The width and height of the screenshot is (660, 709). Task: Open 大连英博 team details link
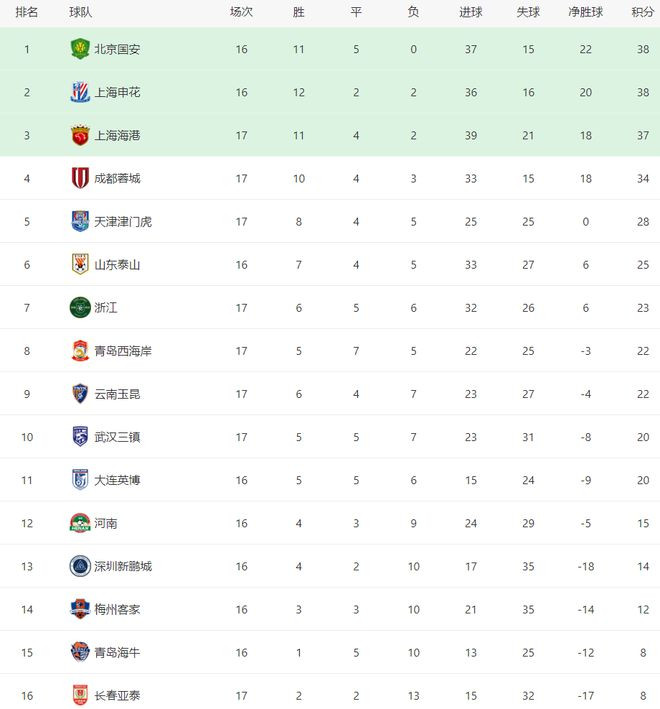pyautogui.click(x=117, y=480)
